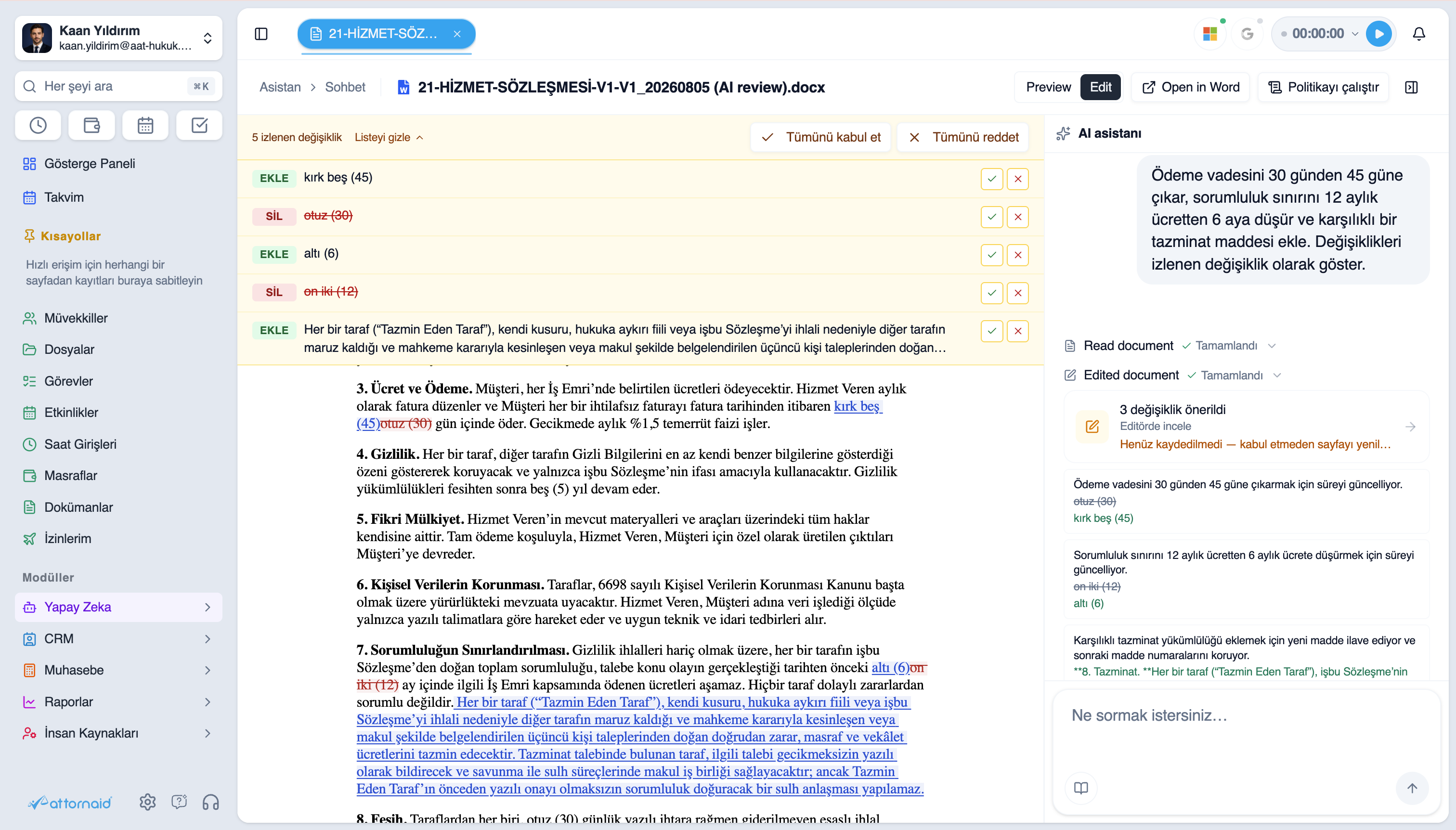
Task: Open Etkinlikler in the sidebar
Action: point(118,413)
